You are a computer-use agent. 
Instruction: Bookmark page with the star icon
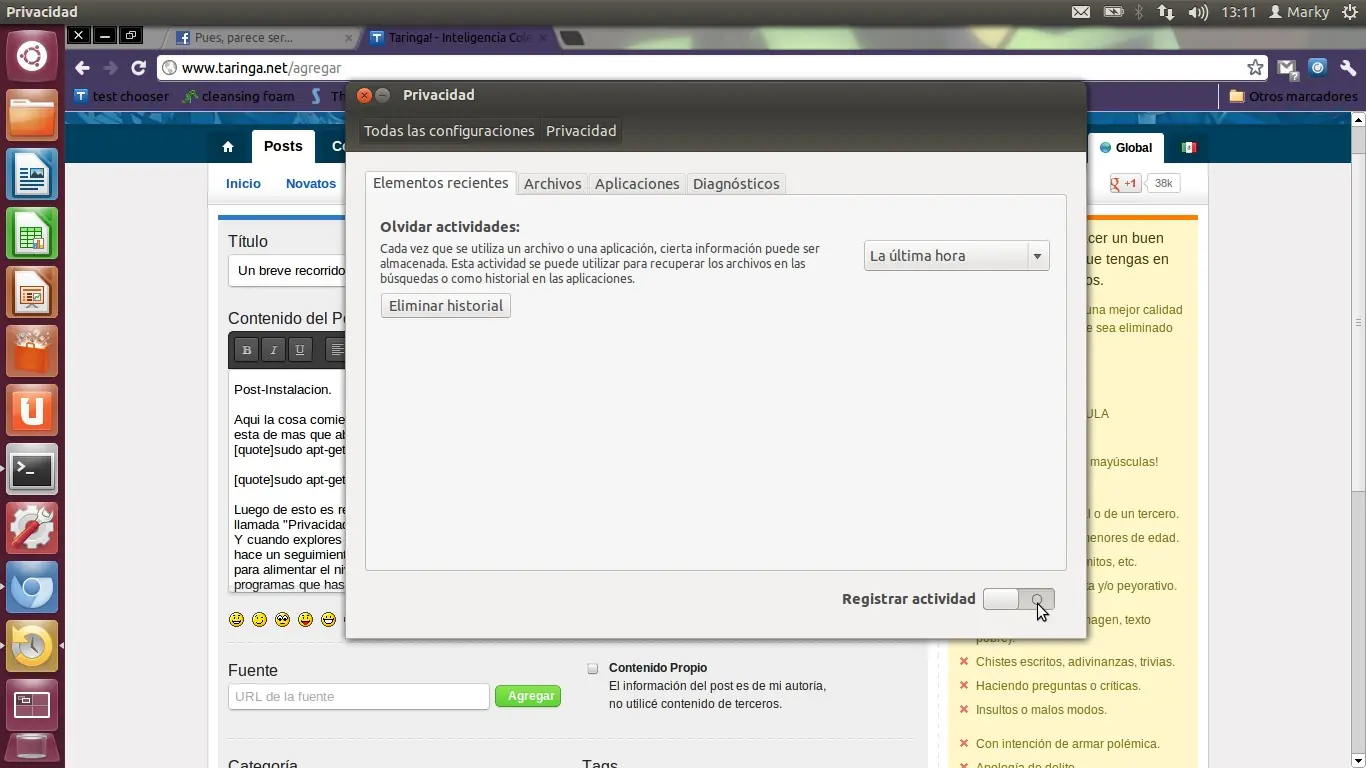(x=1255, y=68)
